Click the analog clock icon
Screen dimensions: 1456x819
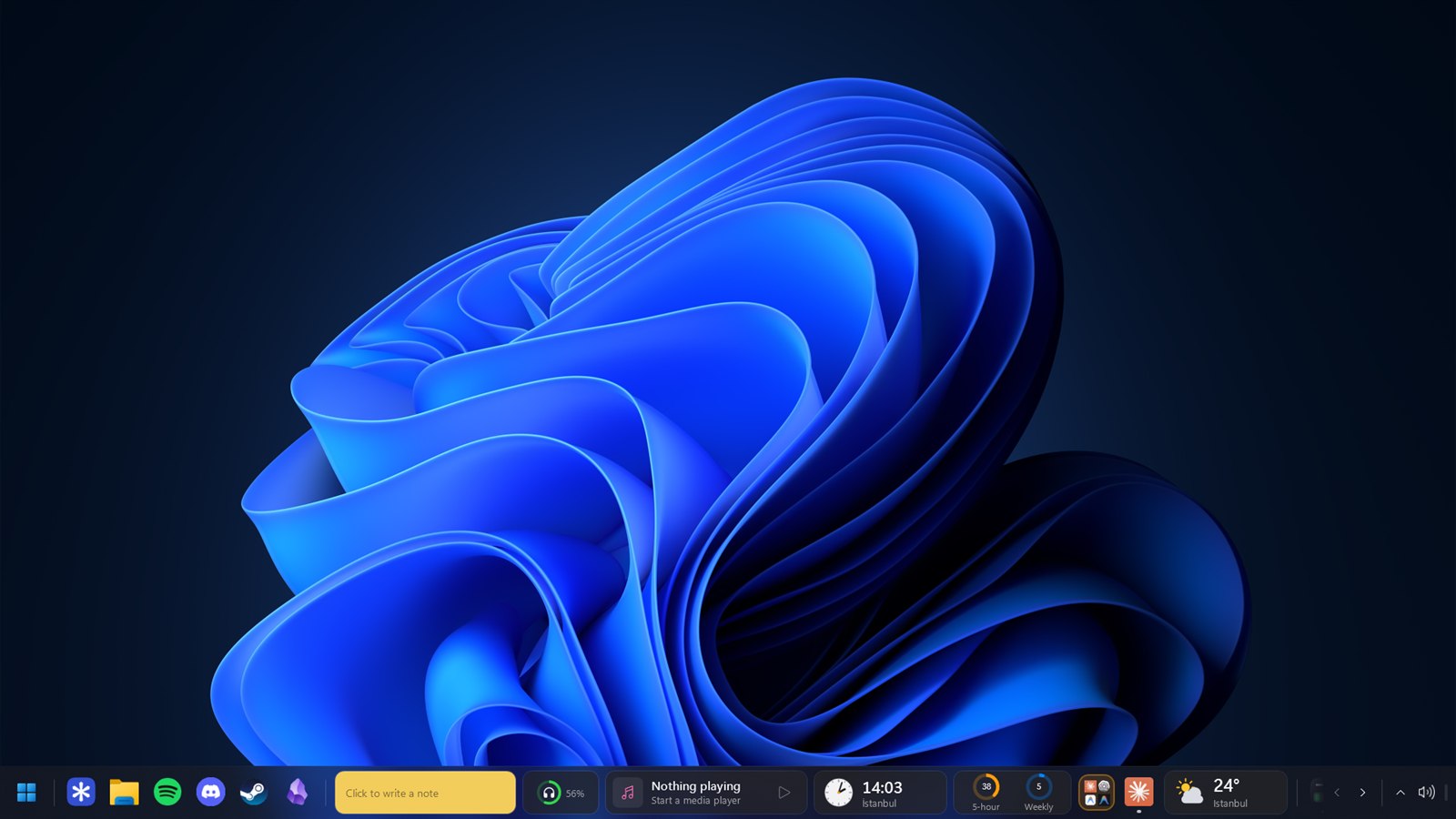tap(838, 793)
